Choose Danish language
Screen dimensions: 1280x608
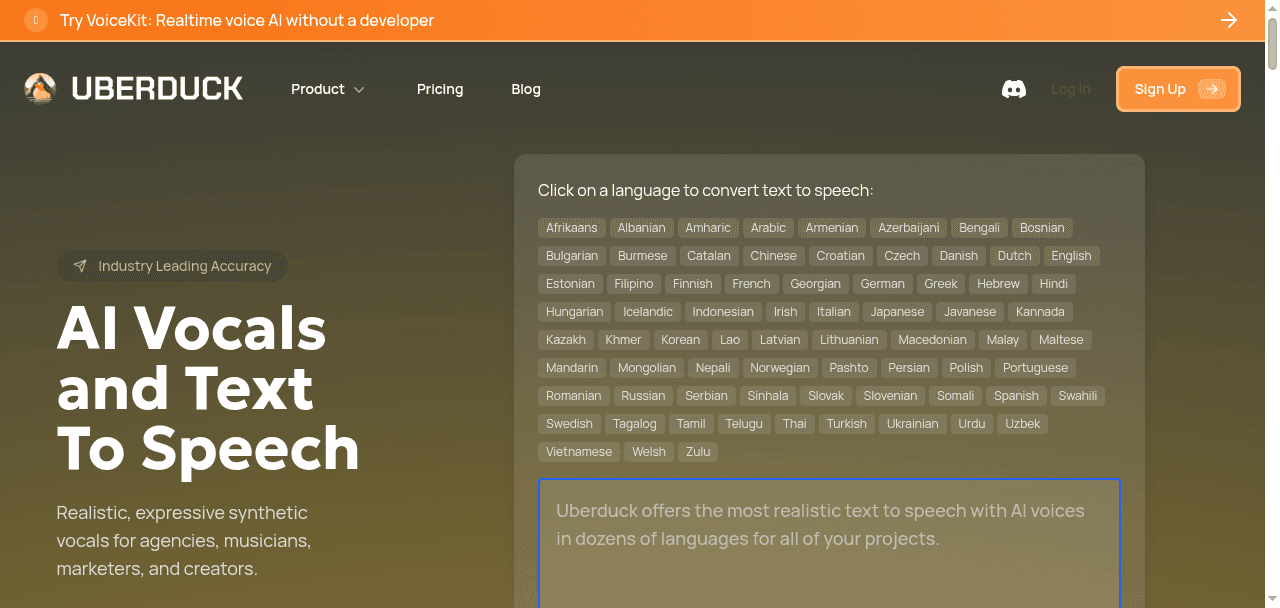(x=959, y=256)
